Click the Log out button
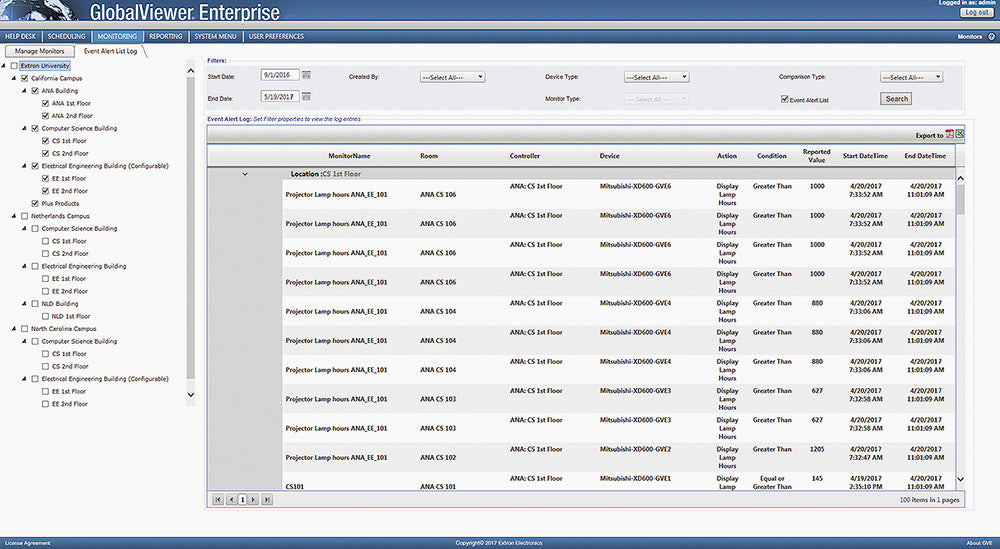1000x549 pixels. [x=976, y=12]
